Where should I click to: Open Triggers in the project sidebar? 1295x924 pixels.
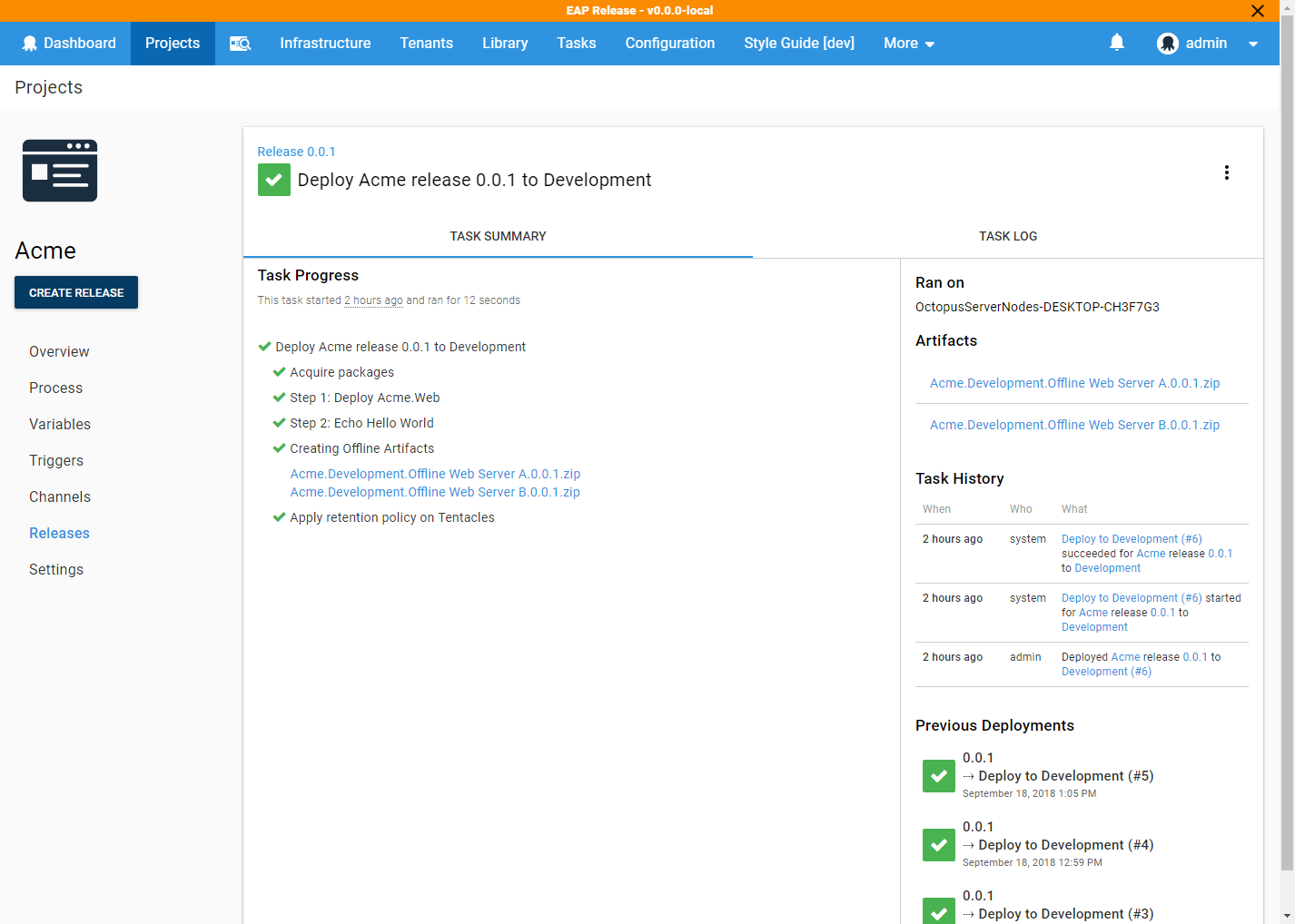tap(56, 460)
